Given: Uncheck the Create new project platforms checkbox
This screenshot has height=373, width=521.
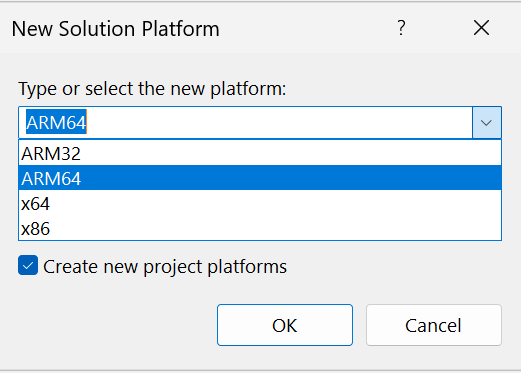Looking at the screenshot, I should pyautogui.click(x=28, y=265).
